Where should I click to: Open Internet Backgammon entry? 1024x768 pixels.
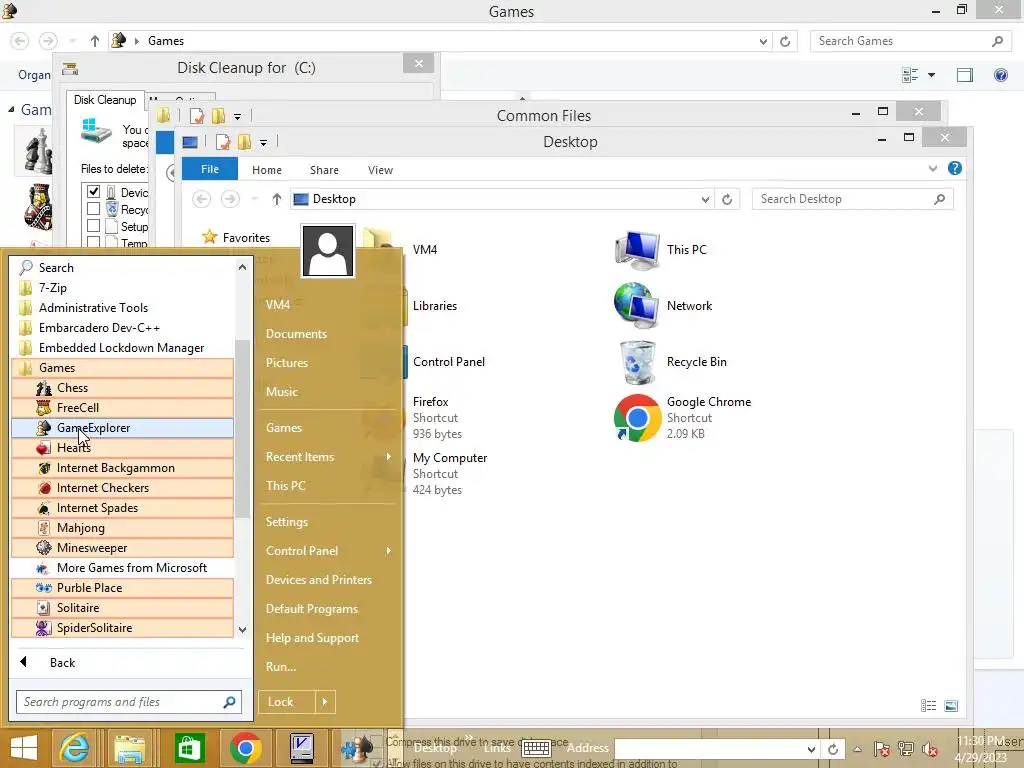pyautogui.click(x=122, y=468)
